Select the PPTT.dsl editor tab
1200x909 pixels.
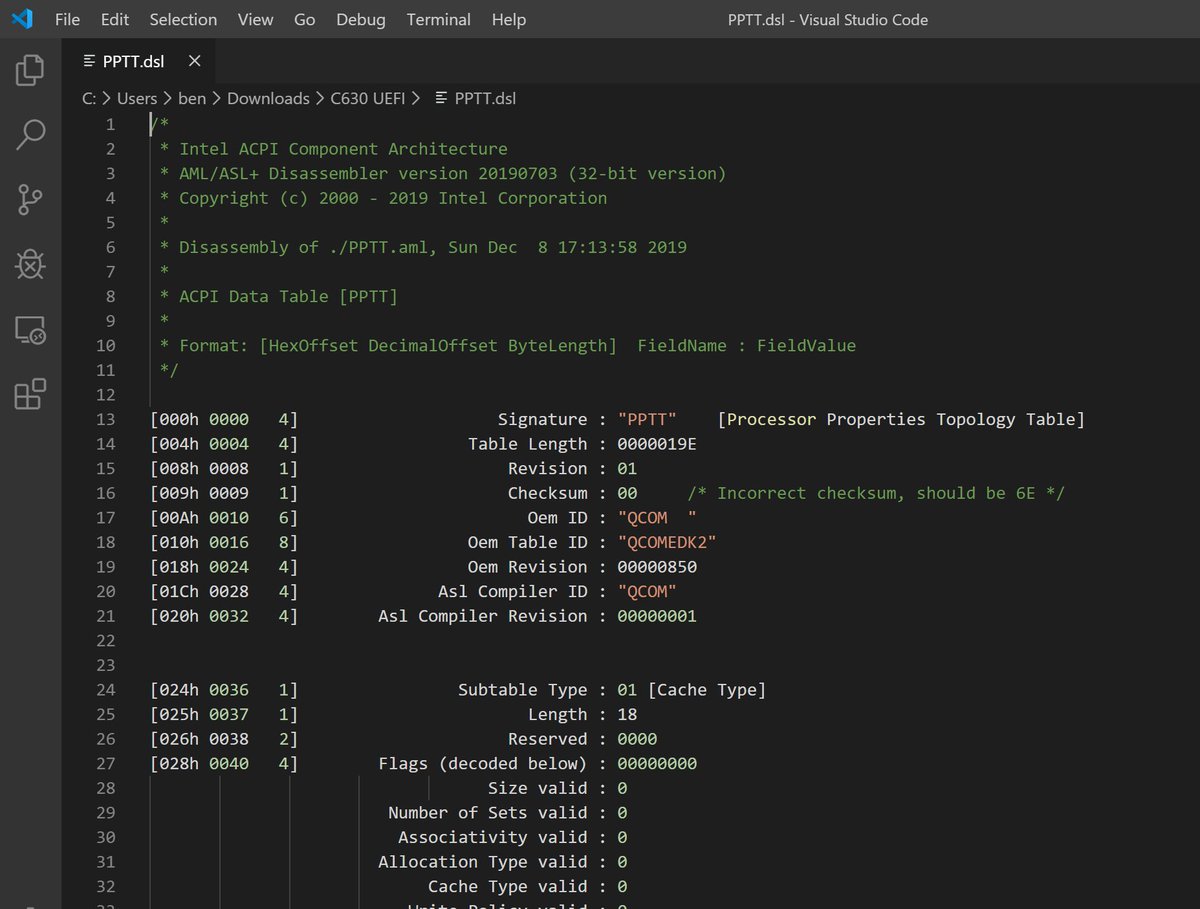[138, 61]
